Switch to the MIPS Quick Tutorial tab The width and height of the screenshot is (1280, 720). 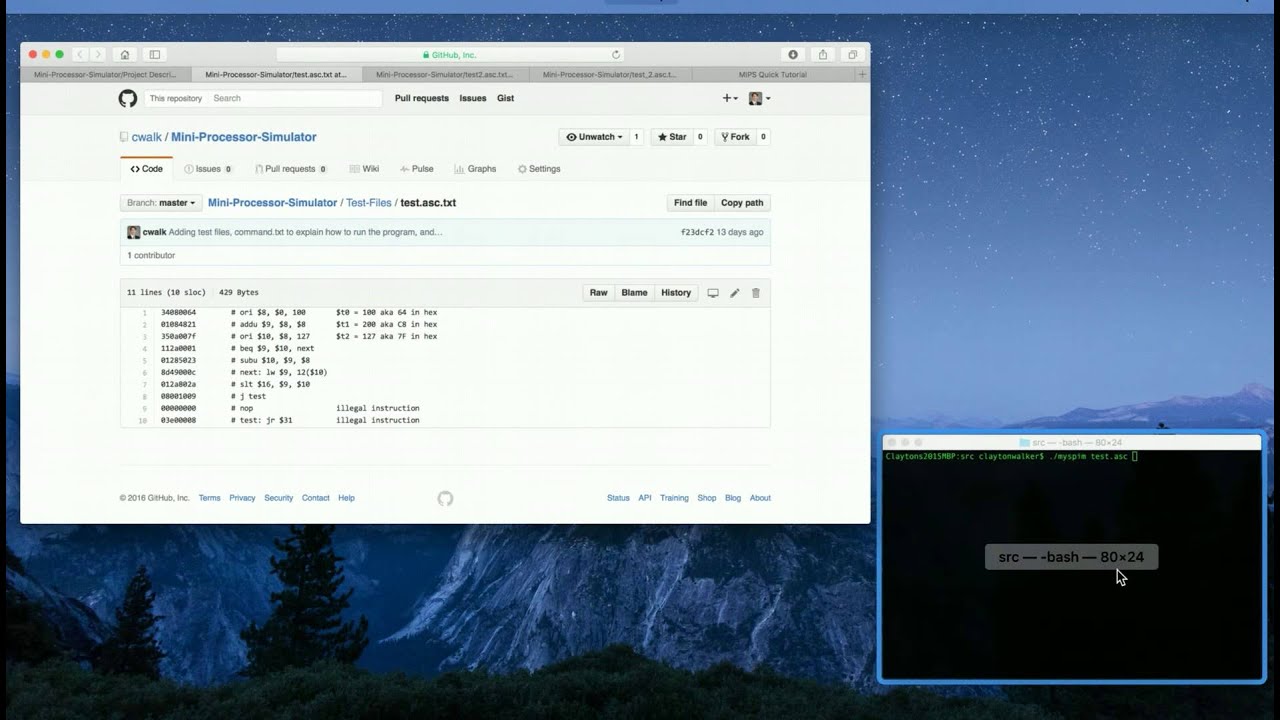[773, 74]
